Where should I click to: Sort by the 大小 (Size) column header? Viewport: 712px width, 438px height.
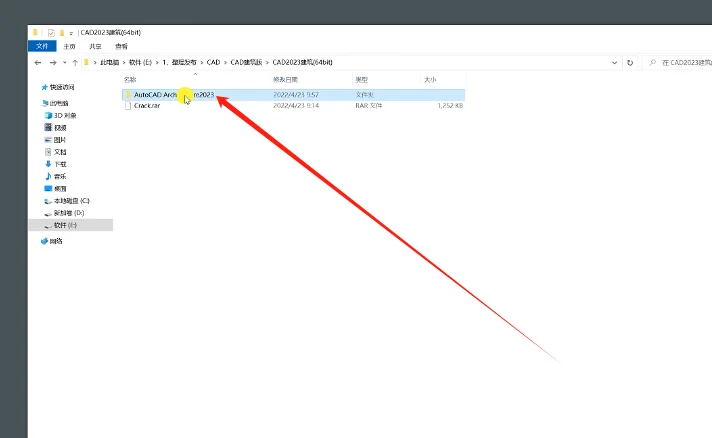tap(430, 80)
